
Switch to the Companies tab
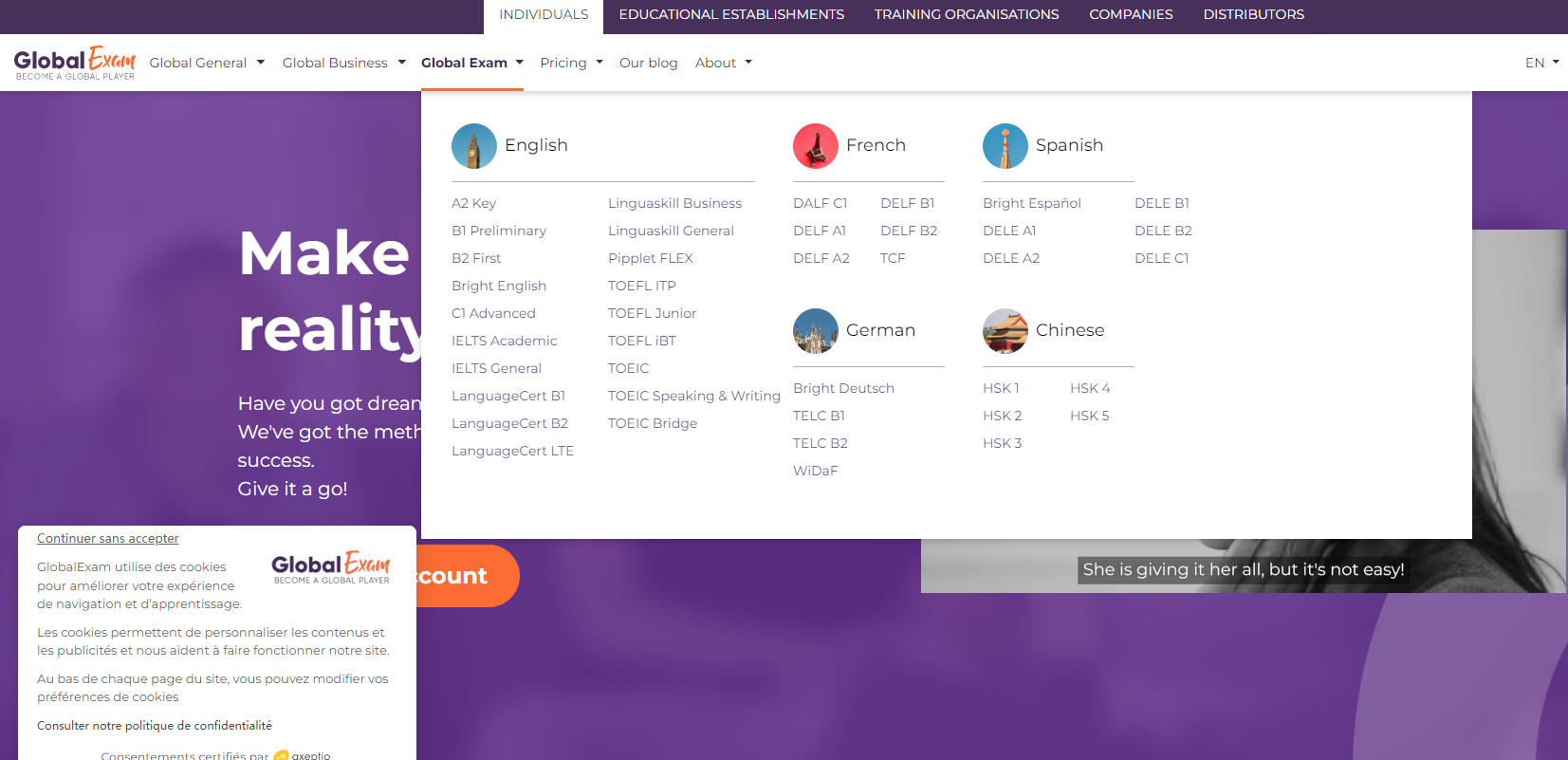click(1131, 15)
